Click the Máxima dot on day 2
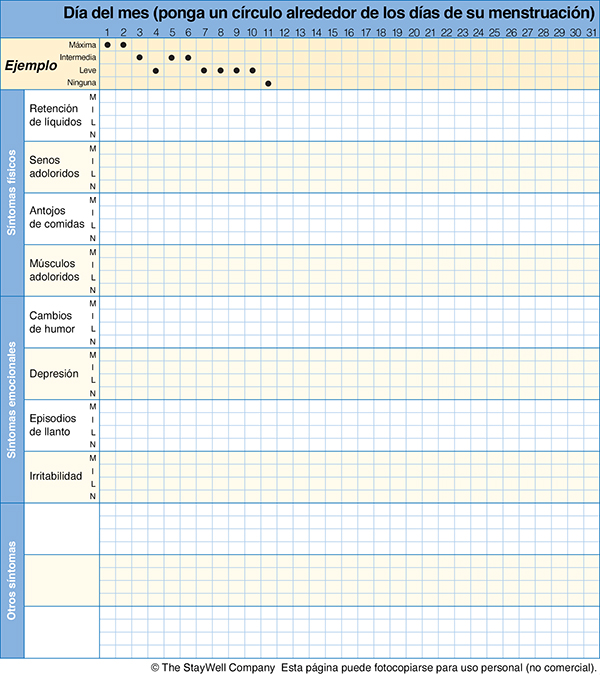Screen dimensions: 600x678 pos(123,45)
